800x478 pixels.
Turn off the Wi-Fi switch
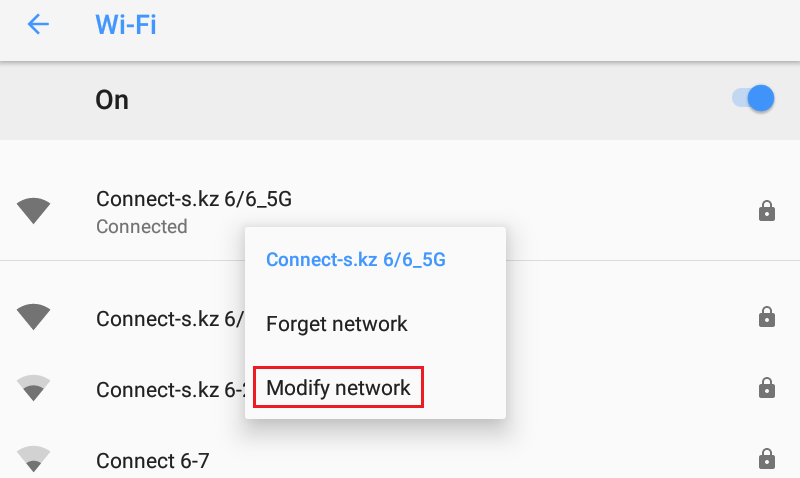click(x=755, y=99)
